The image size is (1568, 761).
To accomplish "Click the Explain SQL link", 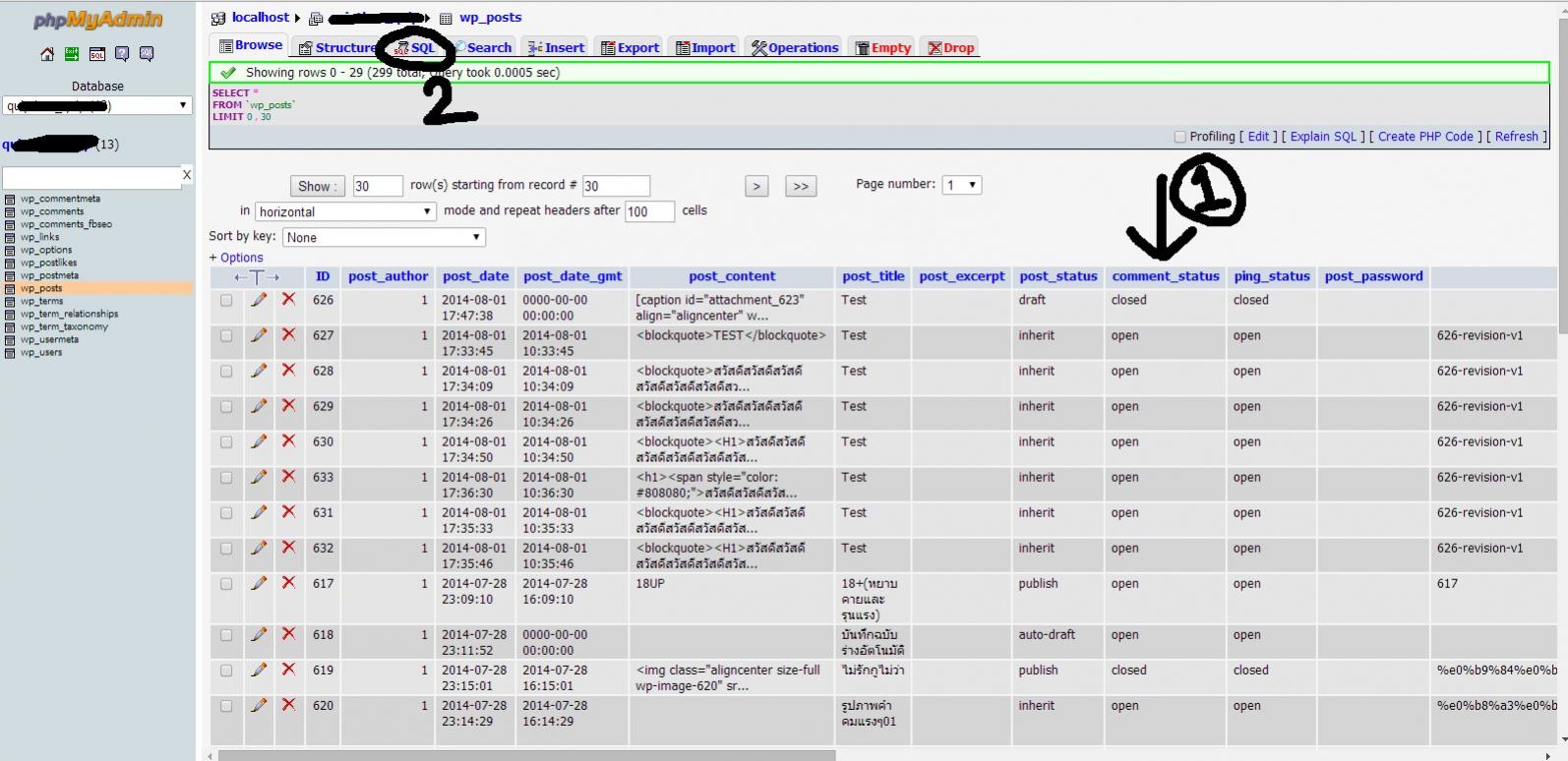I will (x=1323, y=137).
